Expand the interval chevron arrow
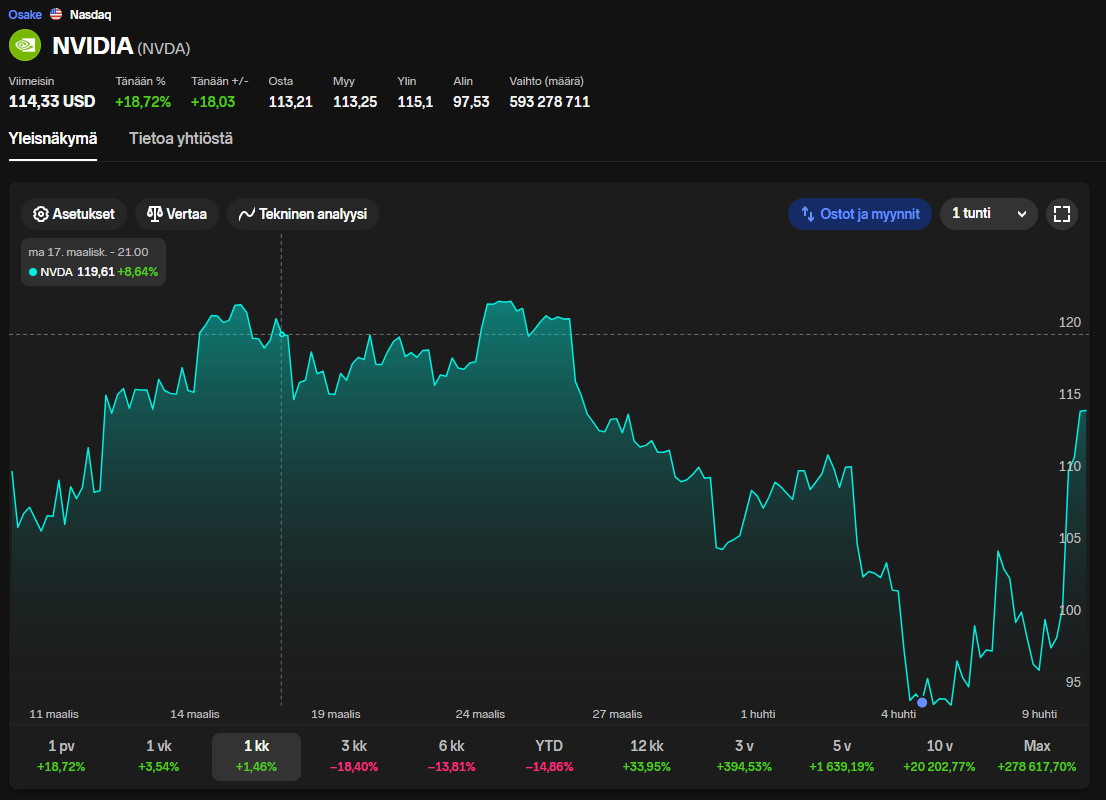This screenshot has height=800, width=1106. [1021, 214]
